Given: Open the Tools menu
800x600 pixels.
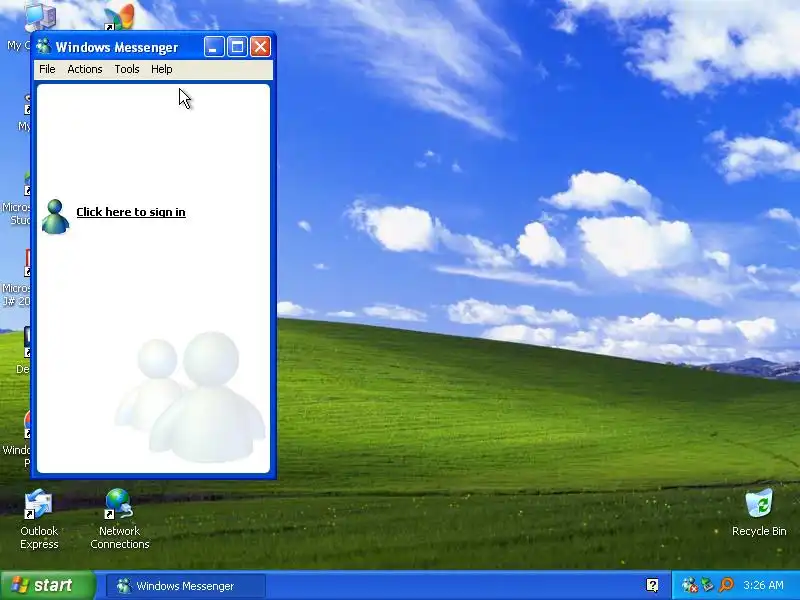Looking at the screenshot, I should coord(127,69).
